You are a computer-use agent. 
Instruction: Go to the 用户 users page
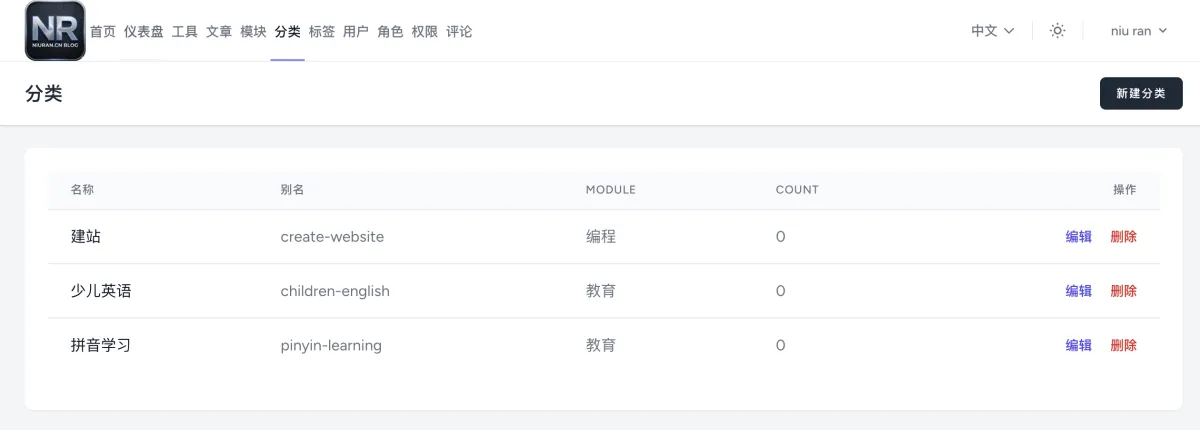point(356,31)
